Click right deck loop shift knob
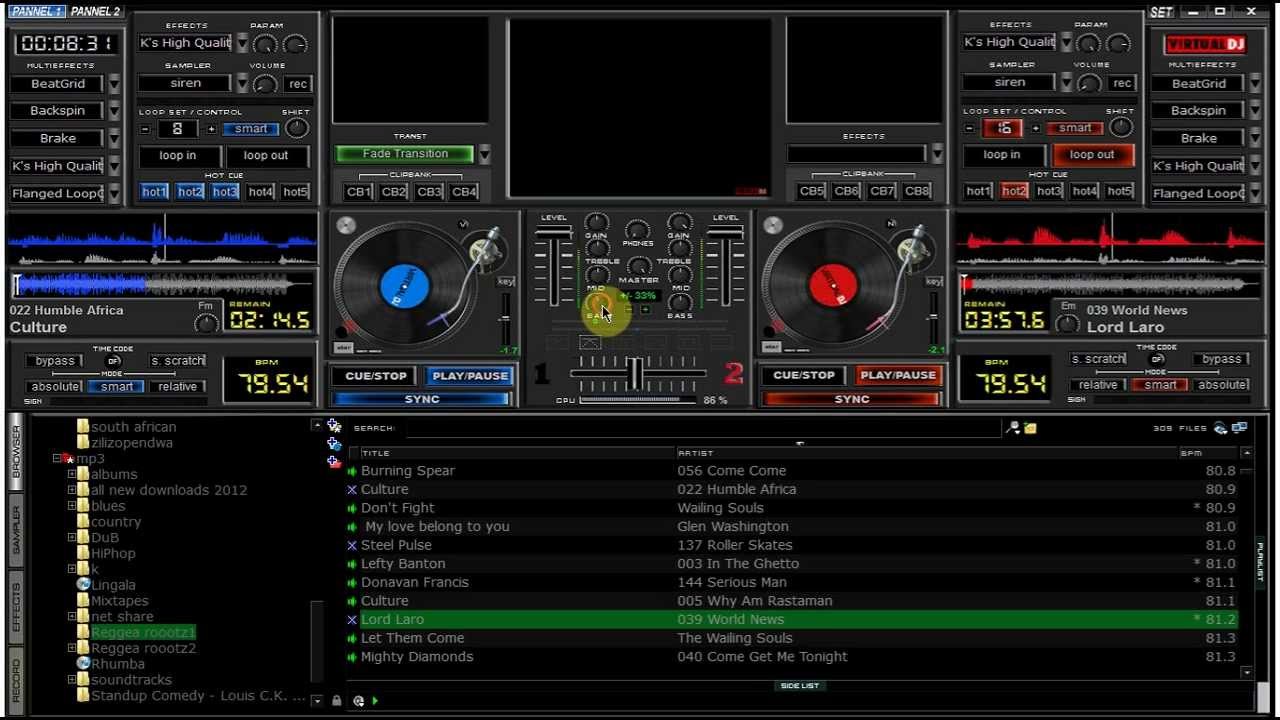This screenshot has height=720, width=1280. coord(1121,127)
